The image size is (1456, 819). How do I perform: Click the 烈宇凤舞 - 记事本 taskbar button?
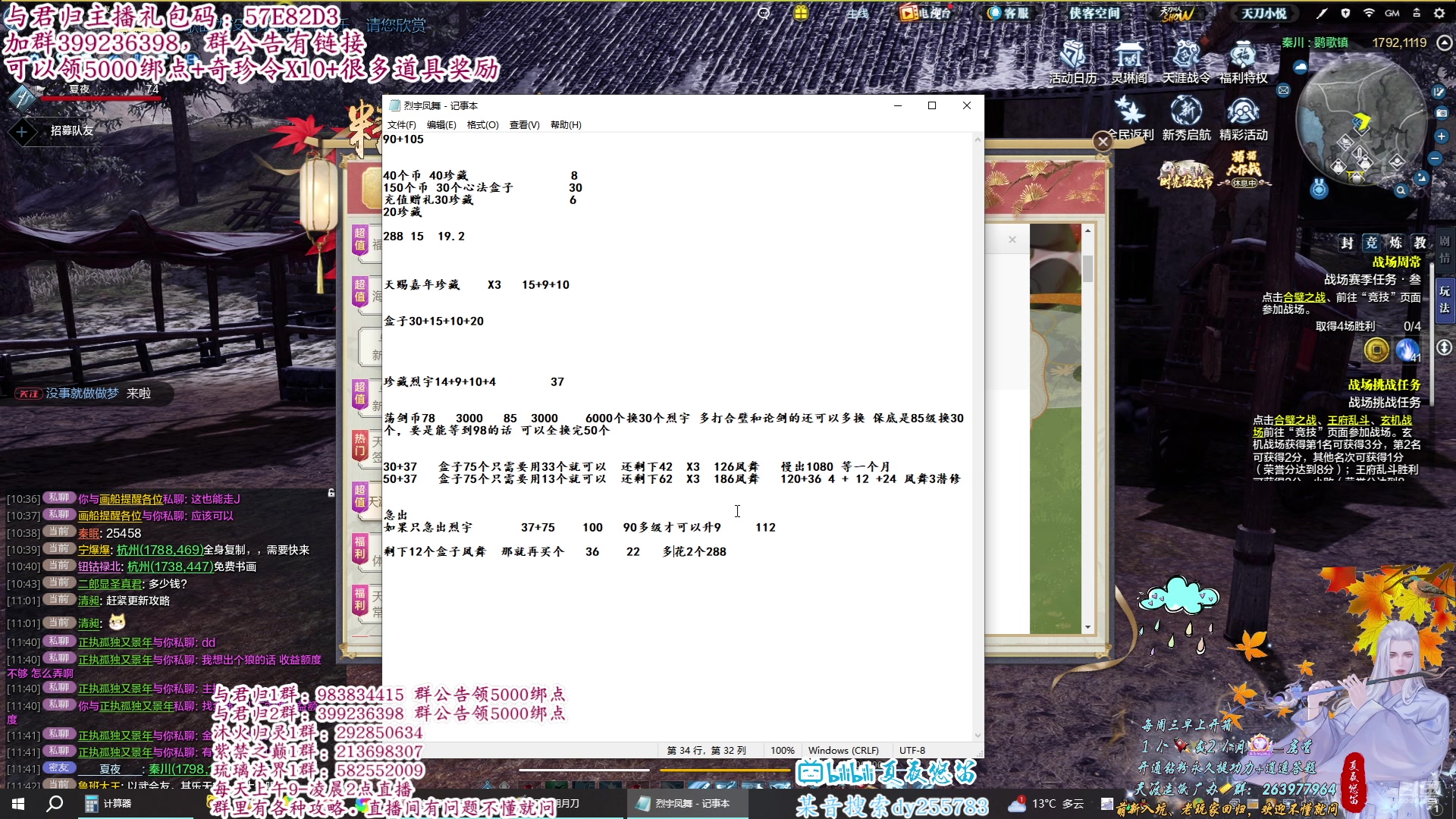click(687, 803)
